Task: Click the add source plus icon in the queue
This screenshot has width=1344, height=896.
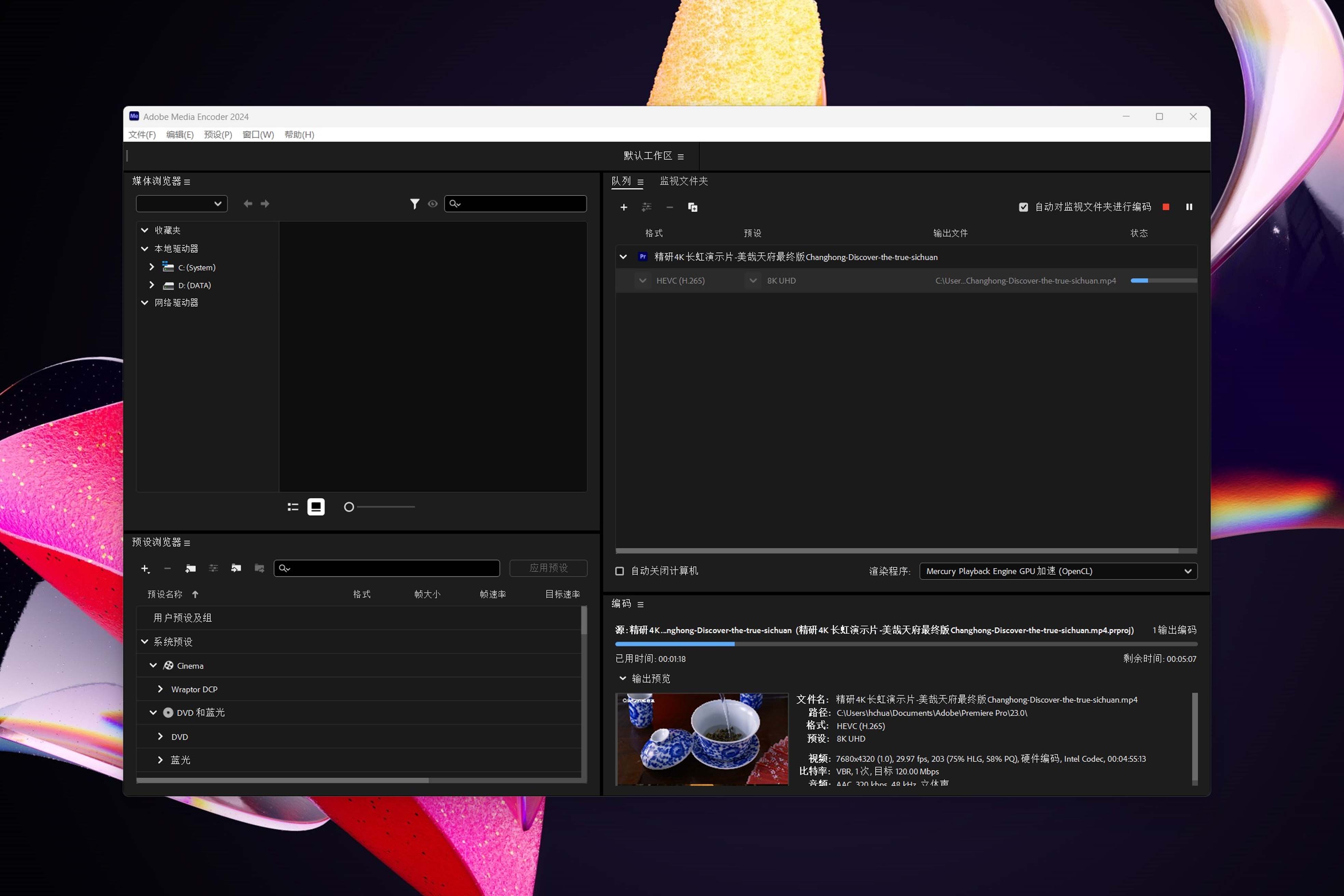Action: (x=624, y=207)
